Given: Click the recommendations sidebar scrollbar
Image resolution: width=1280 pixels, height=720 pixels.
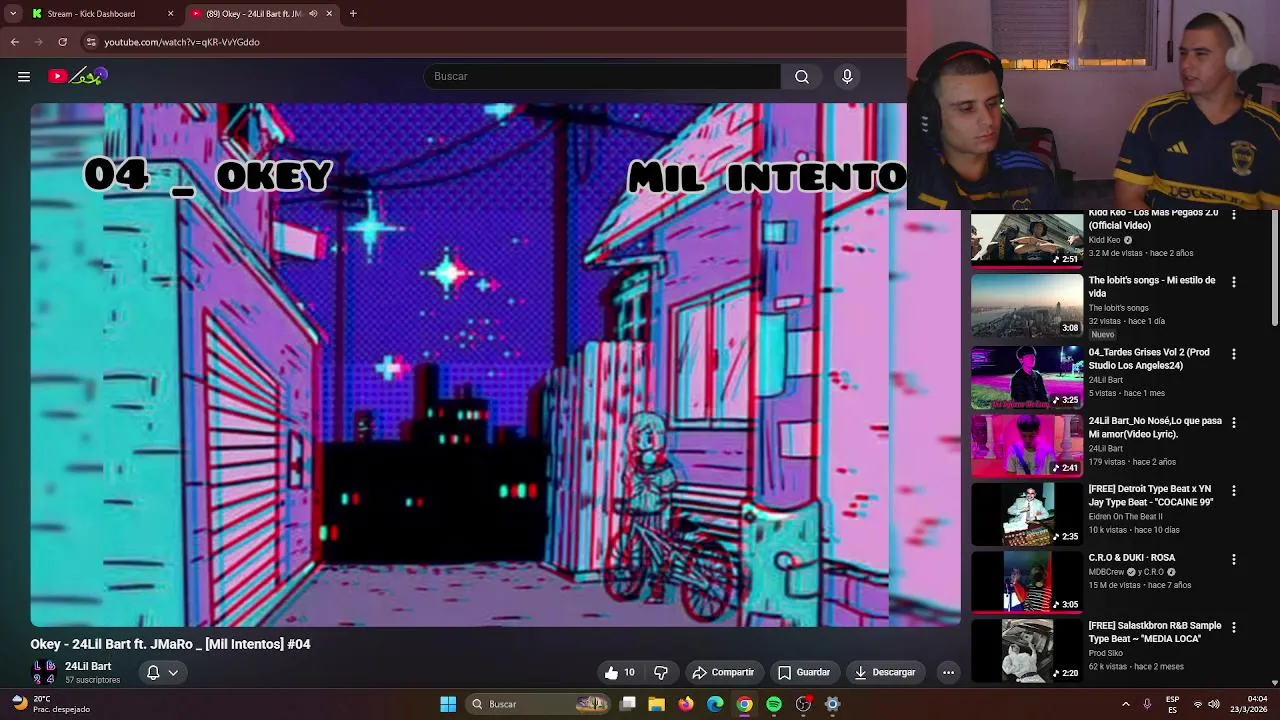Looking at the screenshot, I should coord(1274,268).
